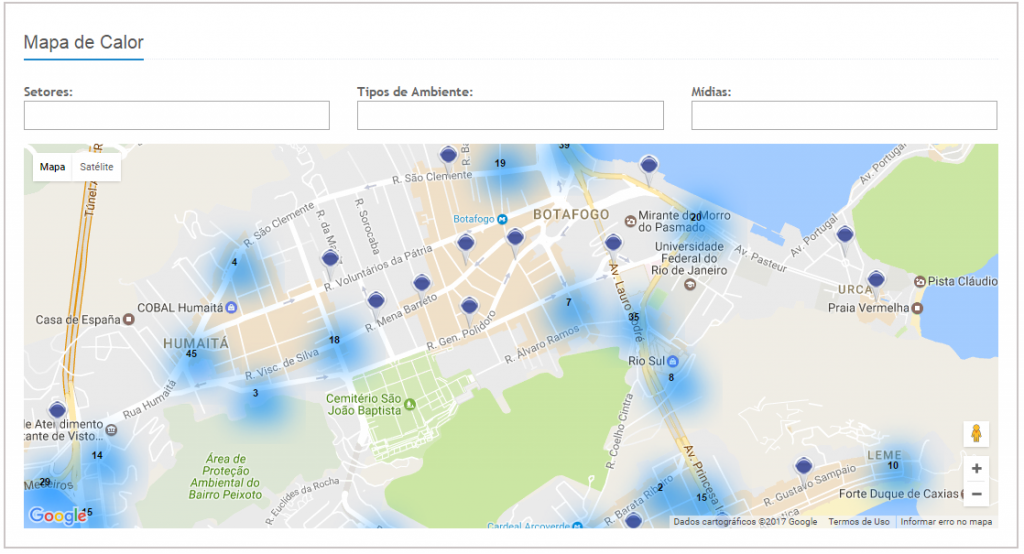This screenshot has height=554, width=1024.
Task: Select heat cluster labeled 7
Action: [x=569, y=302]
